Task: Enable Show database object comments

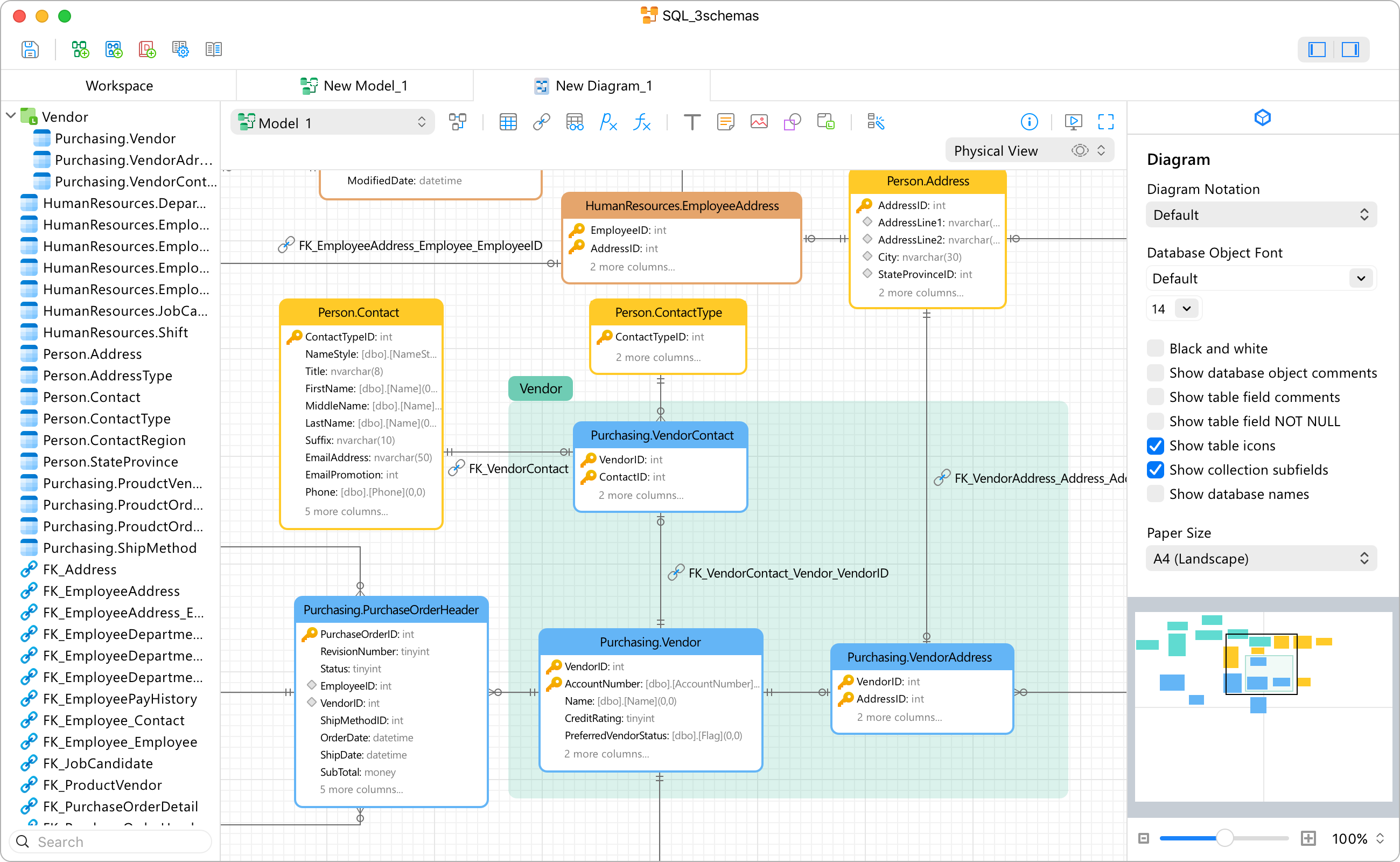Action: pos(1155,373)
